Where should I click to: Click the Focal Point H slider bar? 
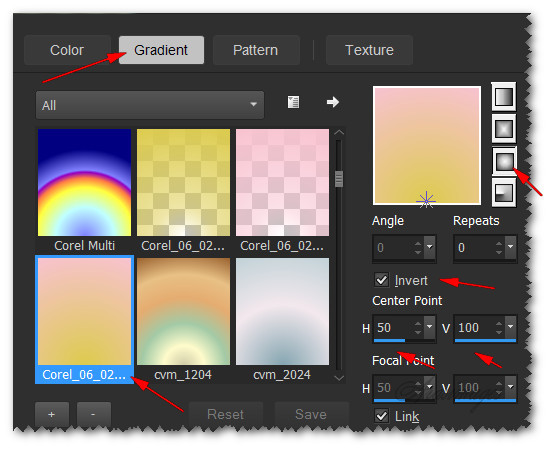pyautogui.click(x=404, y=400)
